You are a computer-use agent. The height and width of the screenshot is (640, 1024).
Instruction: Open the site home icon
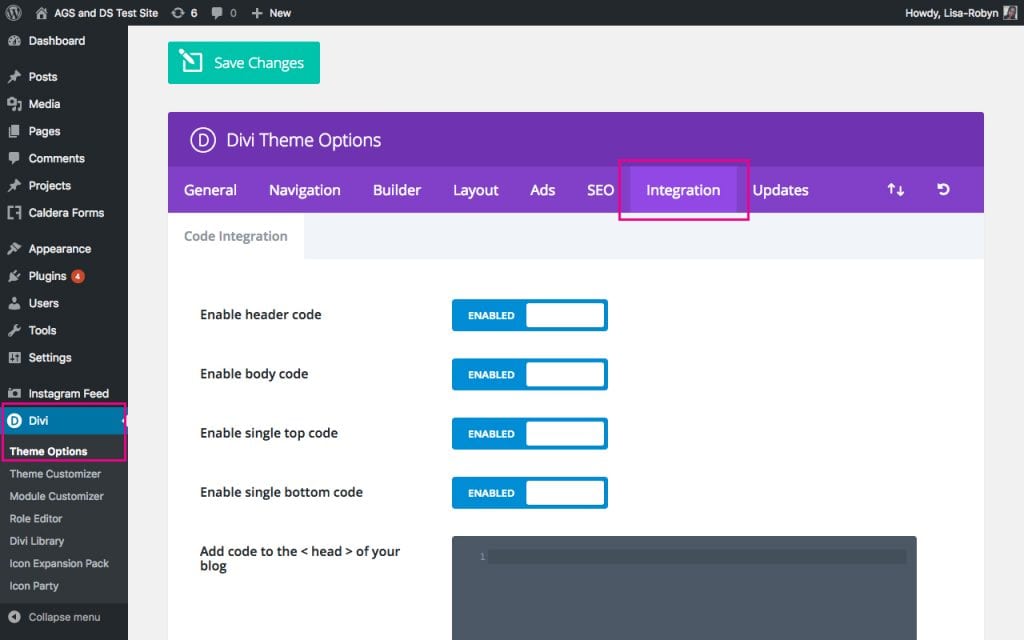pyautogui.click(x=41, y=12)
